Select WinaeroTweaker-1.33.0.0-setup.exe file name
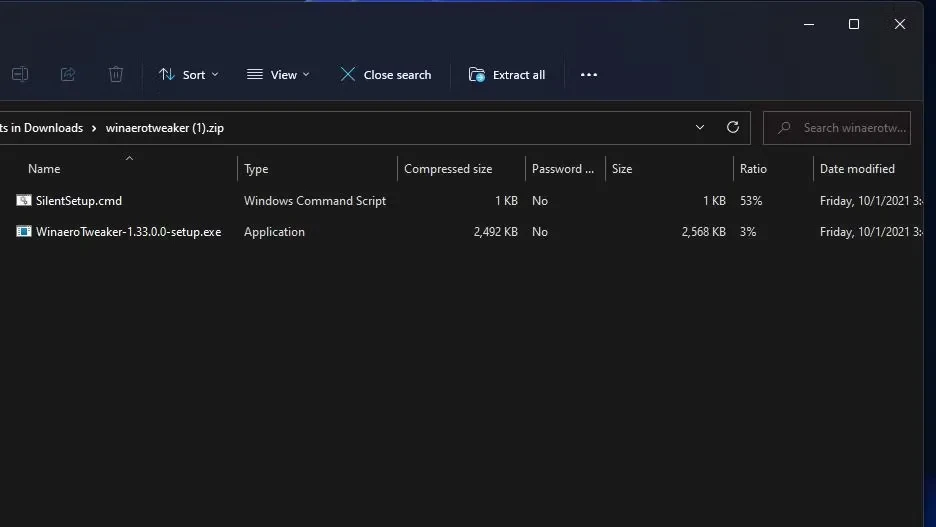This screenshot has width=936, height=527. coord(128,232)
